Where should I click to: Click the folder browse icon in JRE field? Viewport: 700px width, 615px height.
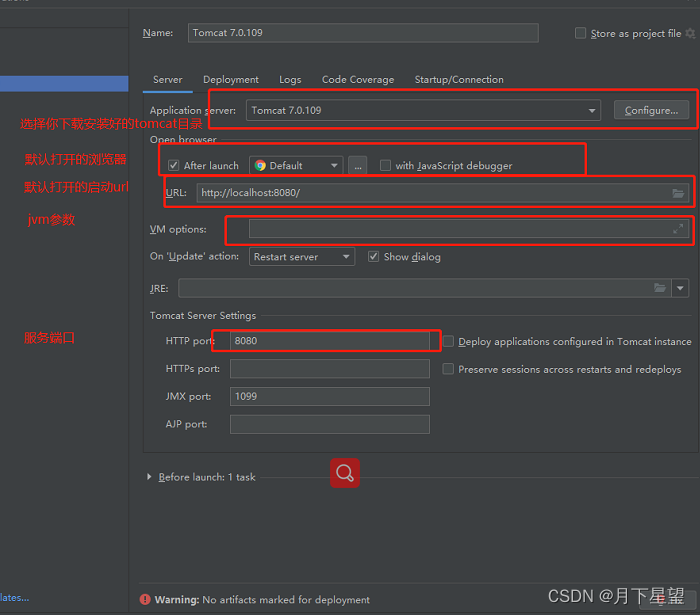pos(660,288)
